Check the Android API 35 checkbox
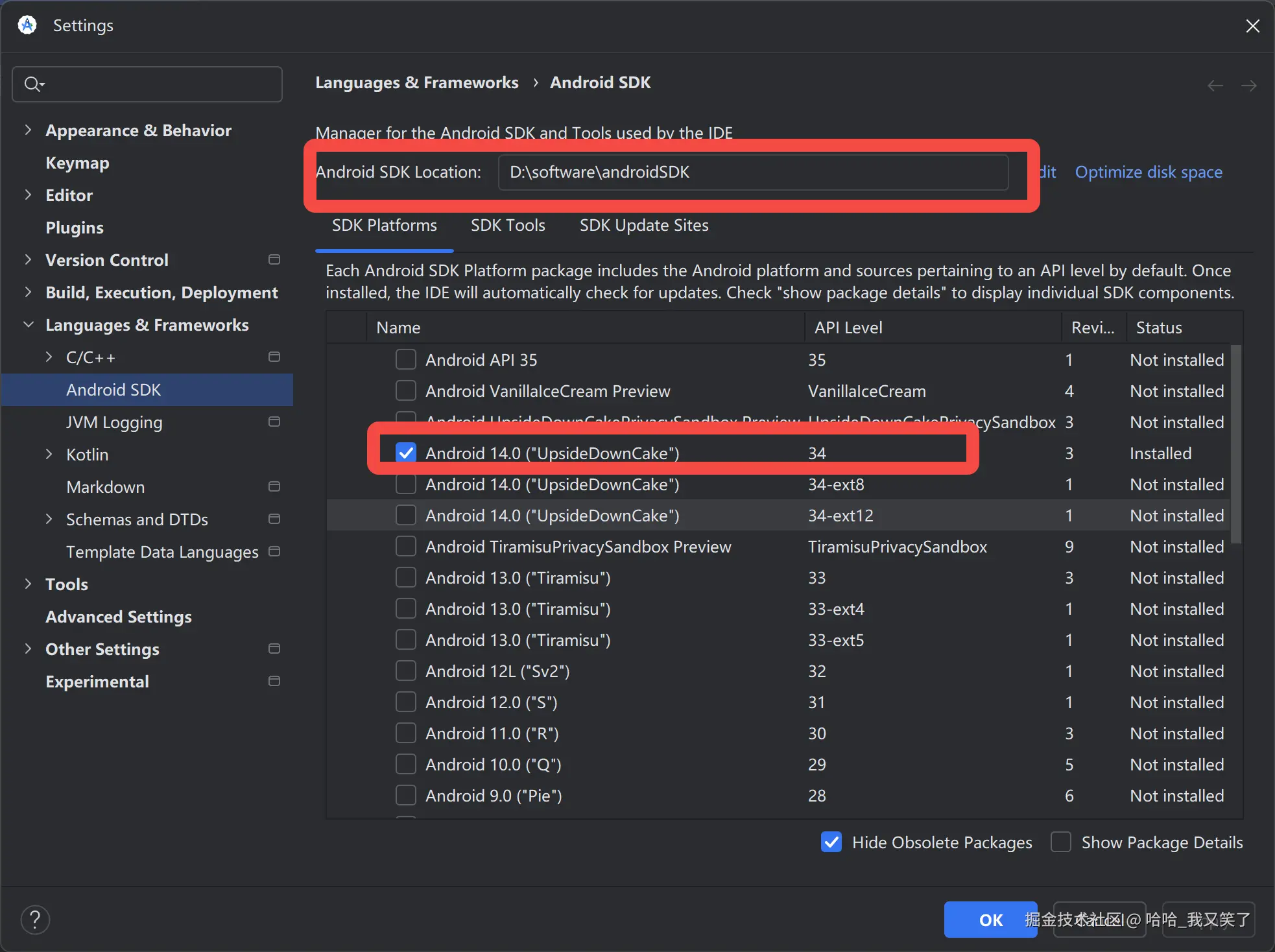 (x=406, y=359)
